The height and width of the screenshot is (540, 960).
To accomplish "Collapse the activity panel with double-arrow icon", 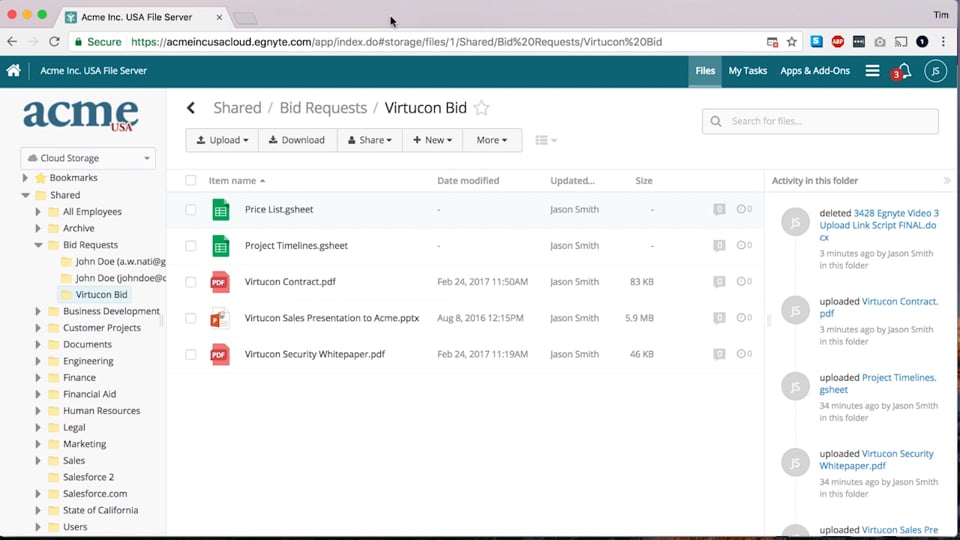I will coord(947,181).
